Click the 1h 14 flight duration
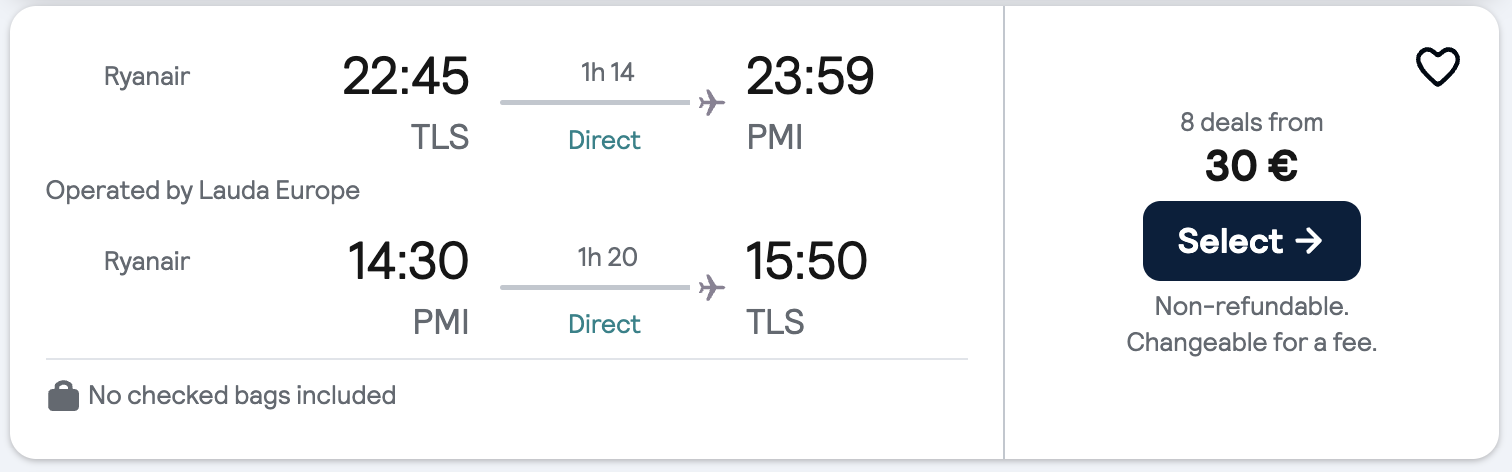Screen dimensions: 1512x472 607,73
